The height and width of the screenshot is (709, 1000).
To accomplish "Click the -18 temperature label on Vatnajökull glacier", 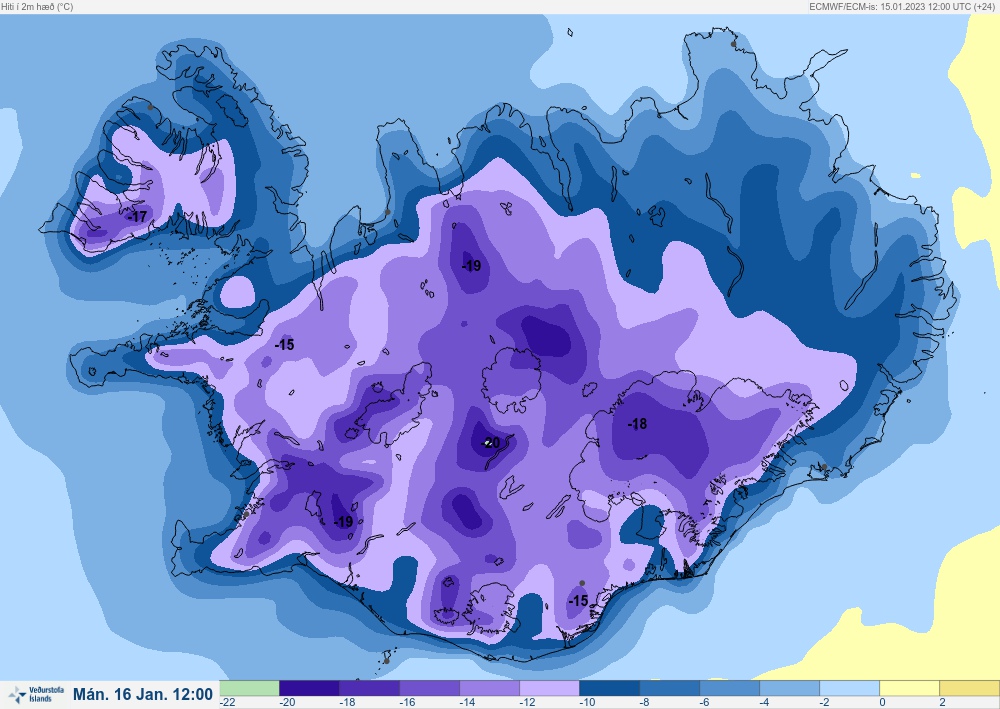I will point(637,423).
